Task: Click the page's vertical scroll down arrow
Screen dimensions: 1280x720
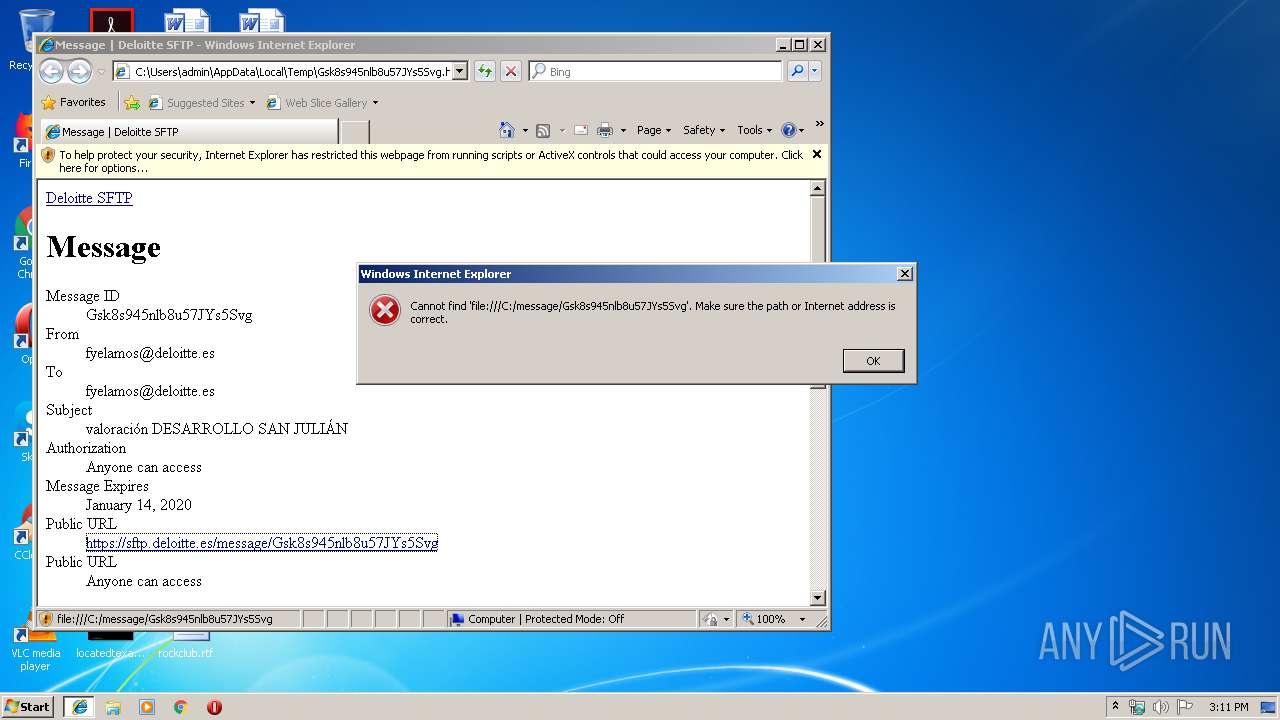Action: (817, 598)
